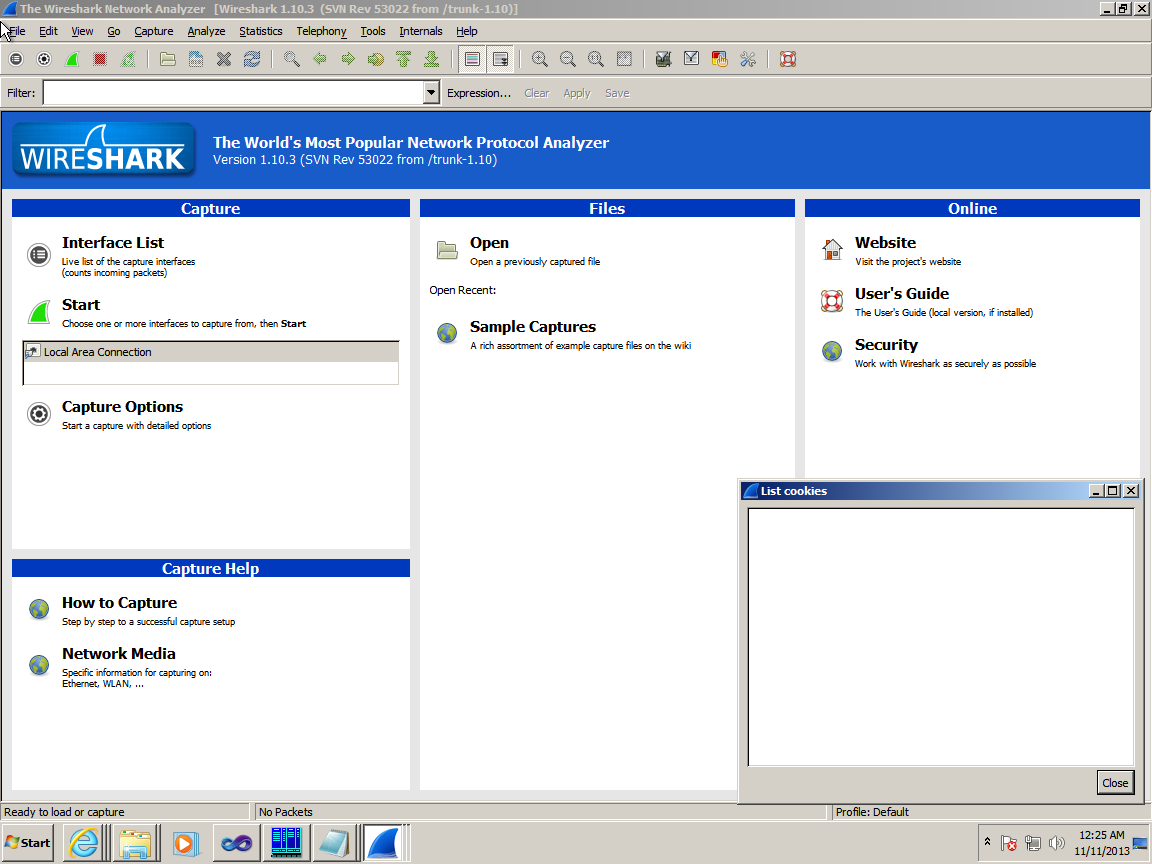Viewport: 1152px width, 864px height.
Task: Open the Security link in the Online section
Action: coord(886,345)
